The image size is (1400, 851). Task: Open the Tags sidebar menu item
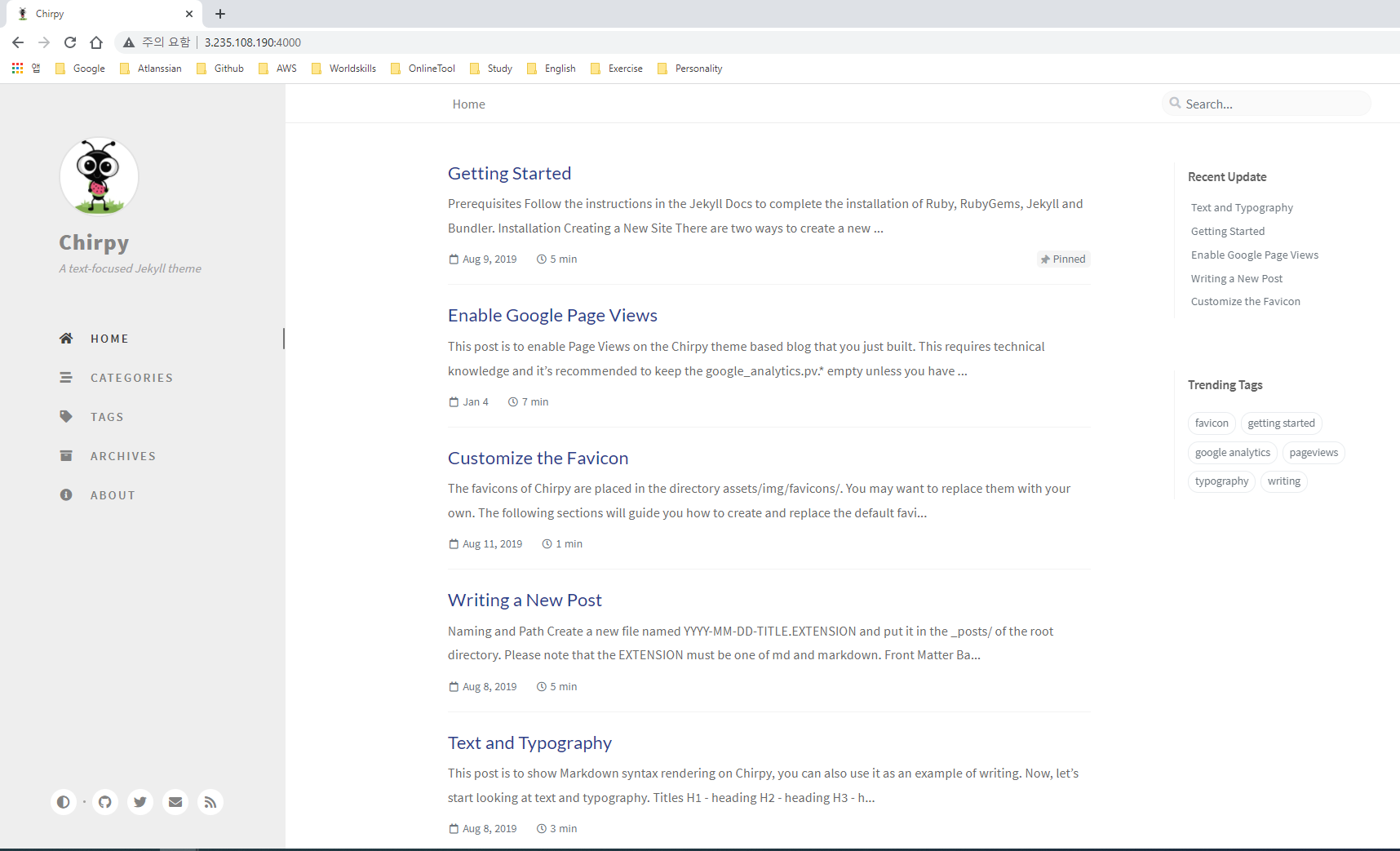[107, 417]
